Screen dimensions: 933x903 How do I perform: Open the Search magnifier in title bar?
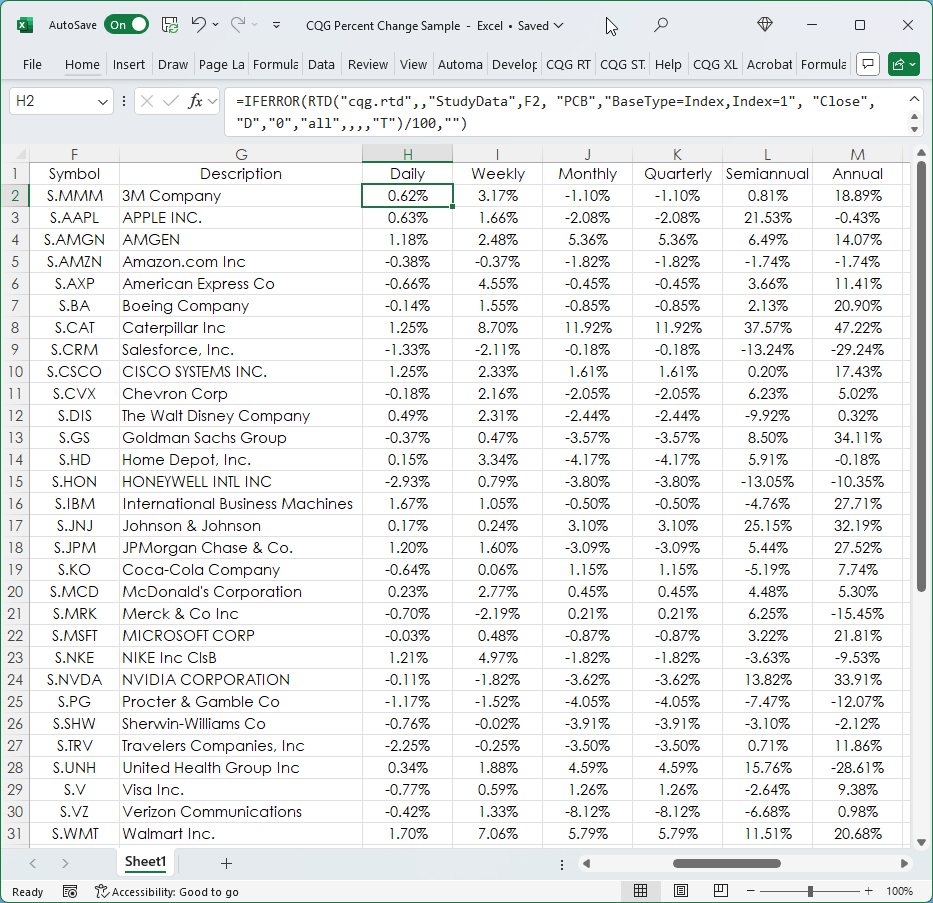tap(660, 25)
